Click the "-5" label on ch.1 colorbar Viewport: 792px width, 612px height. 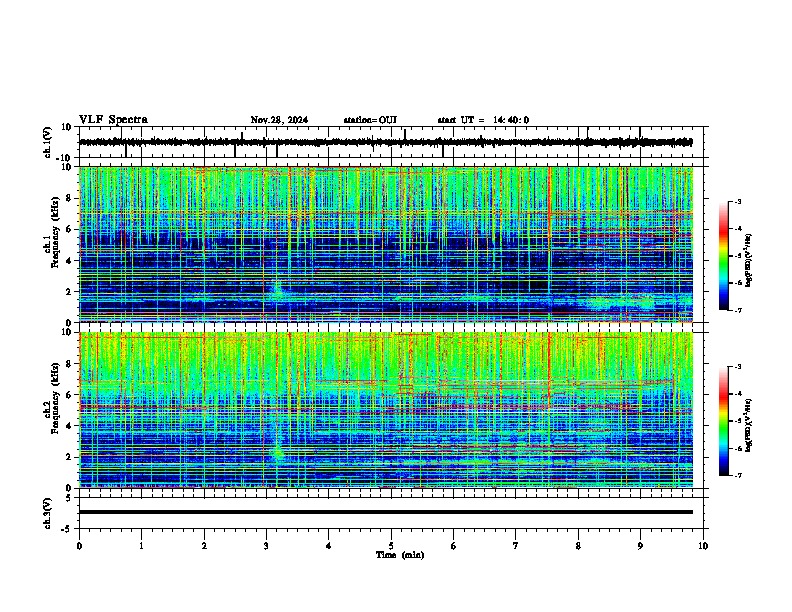click(x=737, y=256)
